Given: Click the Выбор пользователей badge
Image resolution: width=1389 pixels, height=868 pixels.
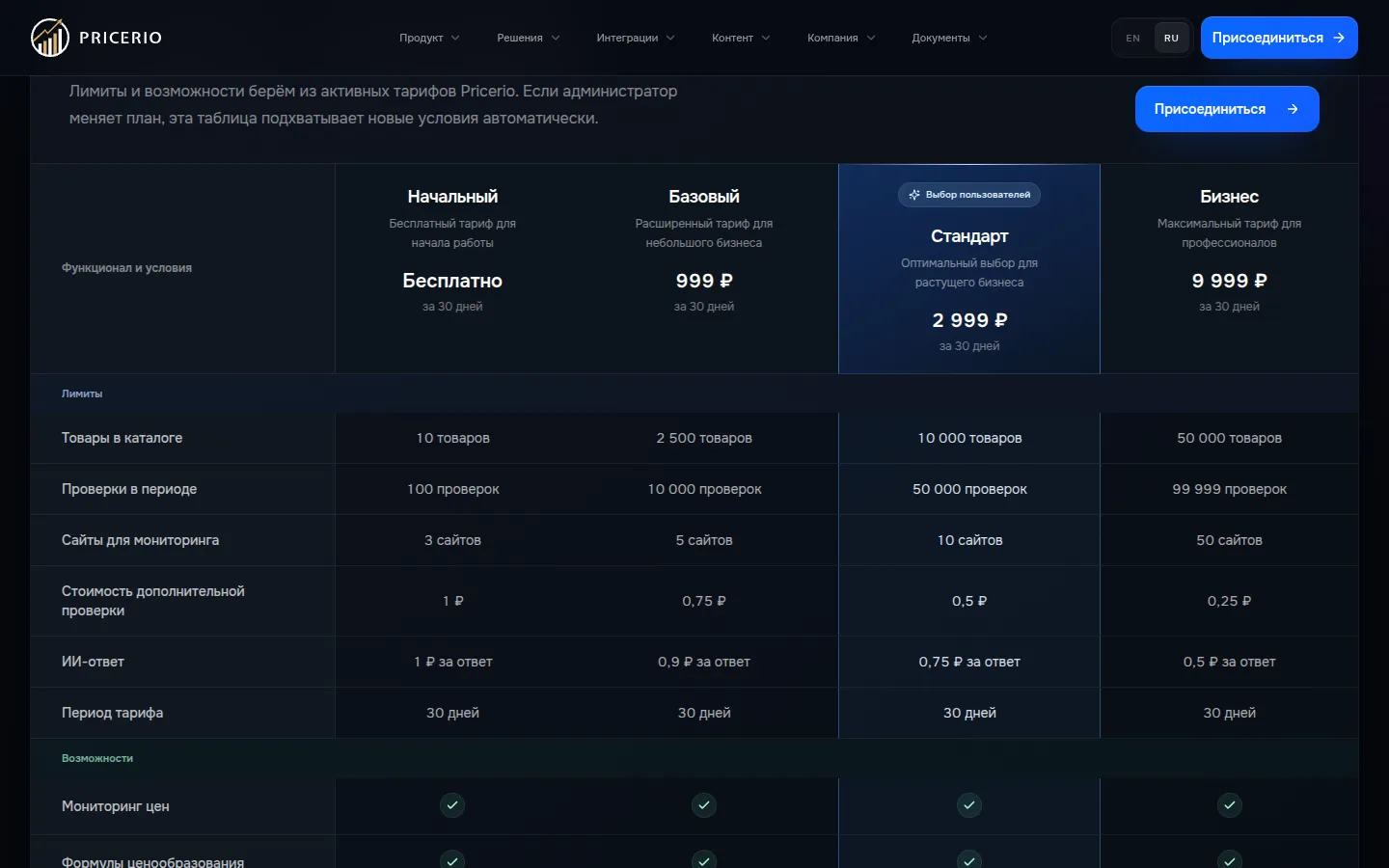Looking at the screenshot, I should tap(969, 195).
